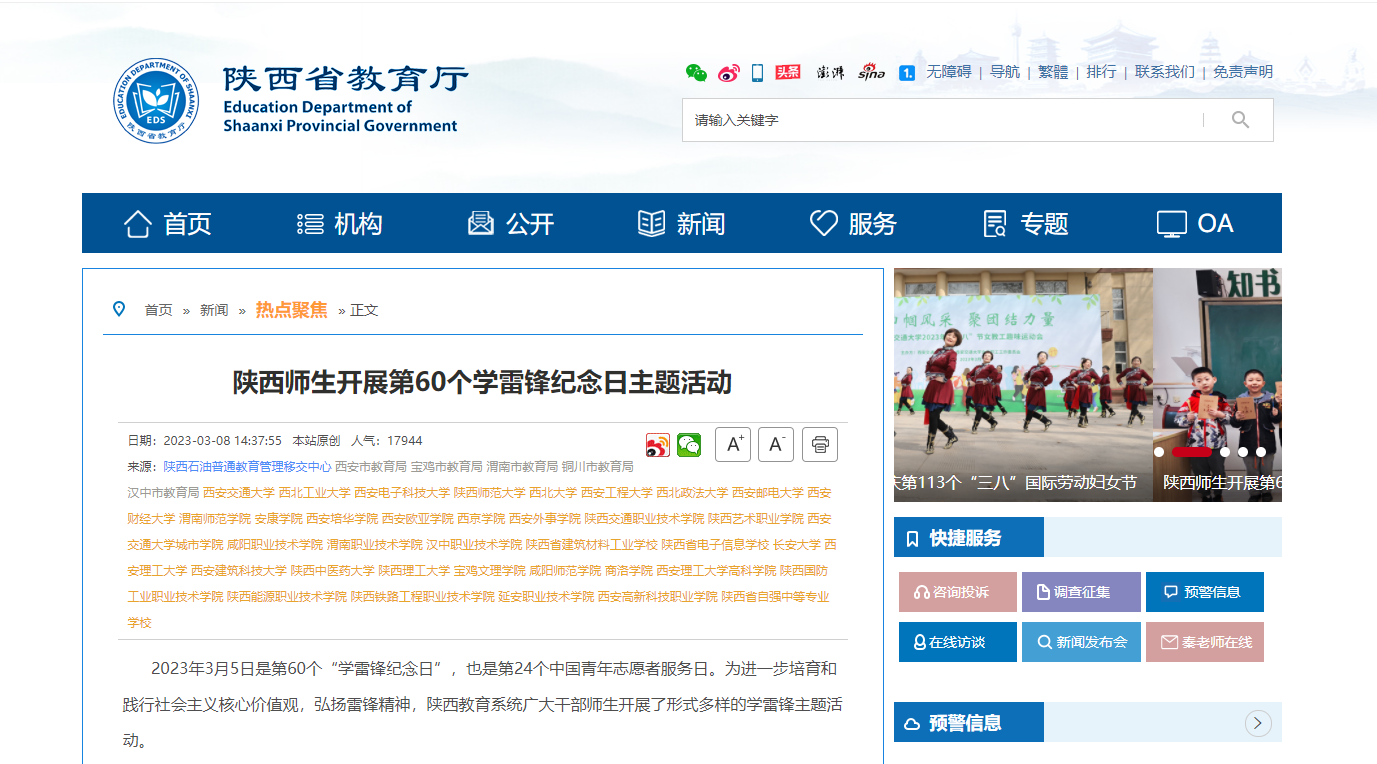The width and height of the screenshot is (1377, 764).
Task: Click the 热点聚焦 breadcrumb link
Action: [291, 310]
